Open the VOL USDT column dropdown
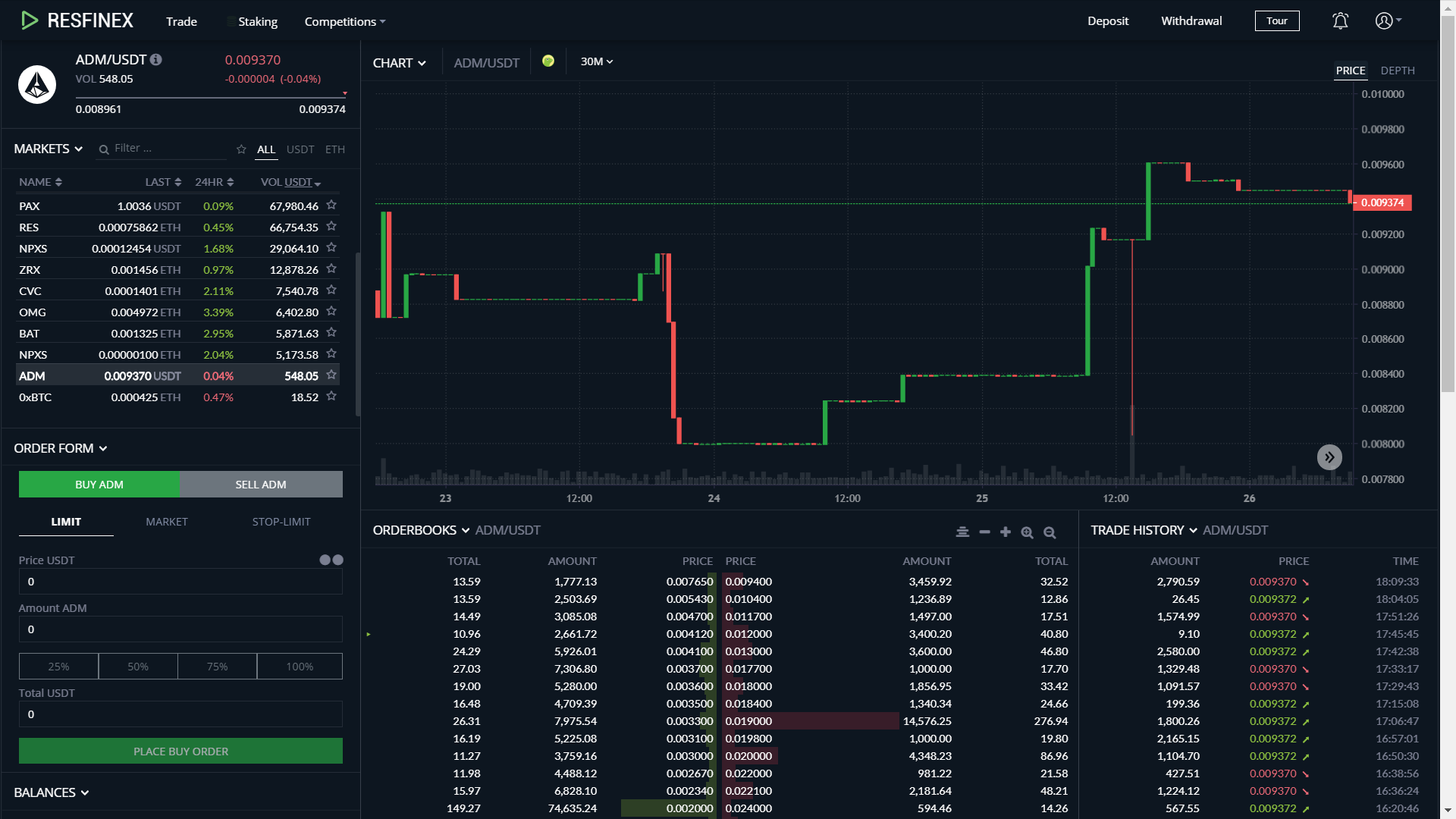This screenshot has height=819, width=1456. pyautogui.click(x=291, y=182)
